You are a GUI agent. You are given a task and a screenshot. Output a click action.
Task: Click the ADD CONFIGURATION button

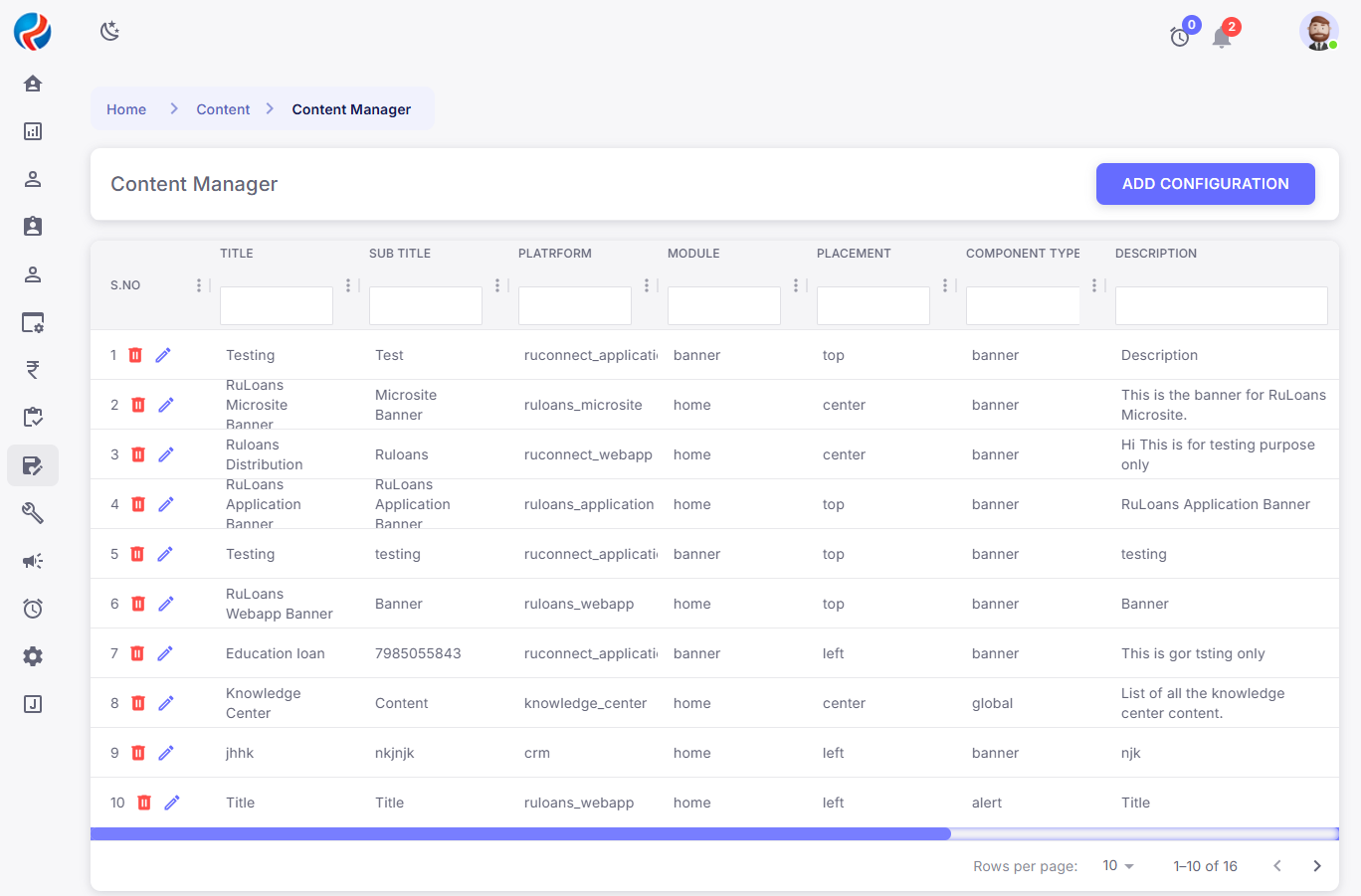(1205, 184)
